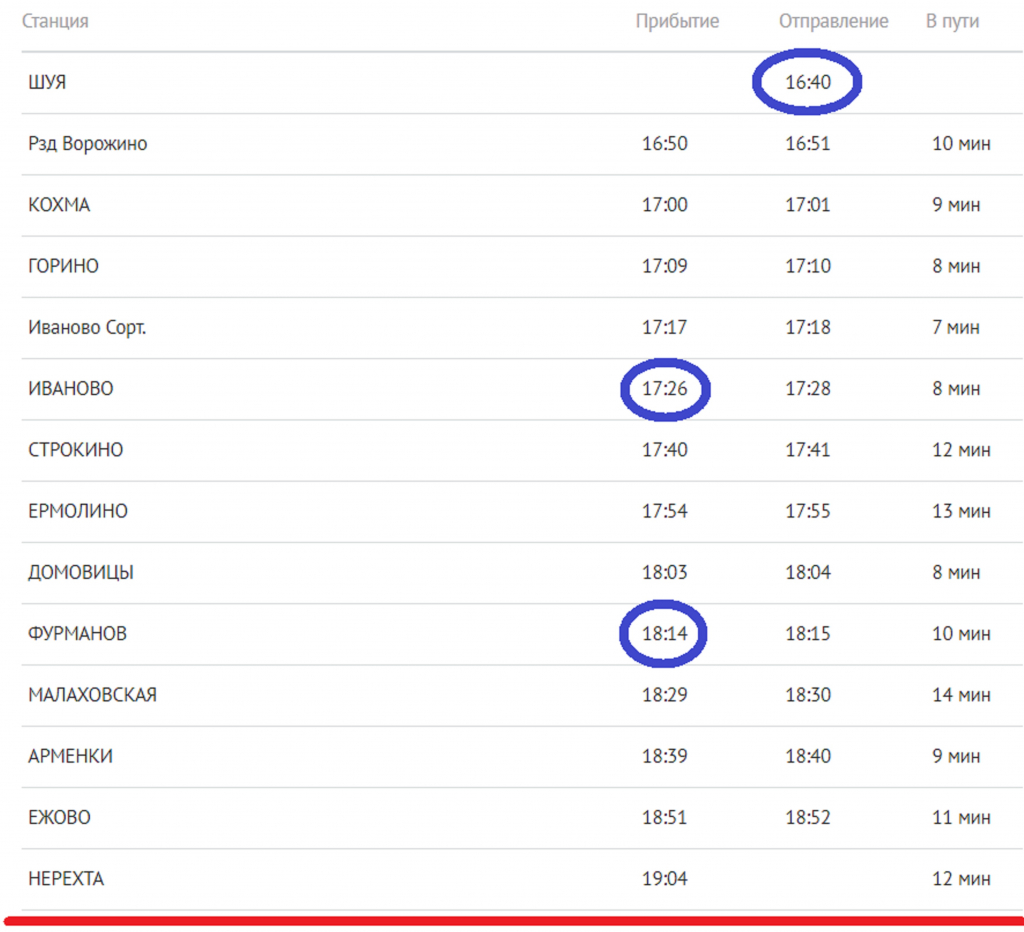This screenshot has height=932, width=1024.
Task: Select the "Отправление" column header
Action: point(833,22)
